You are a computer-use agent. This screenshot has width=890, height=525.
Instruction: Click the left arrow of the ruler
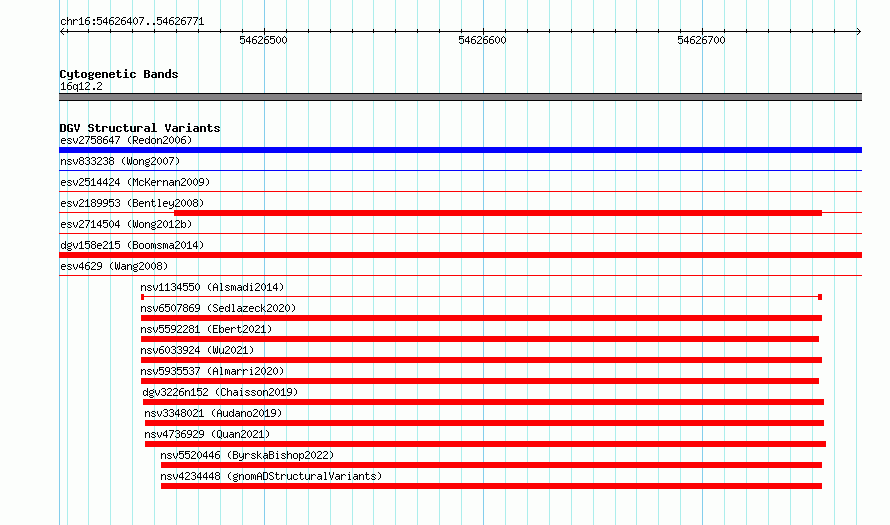point(63,32)
